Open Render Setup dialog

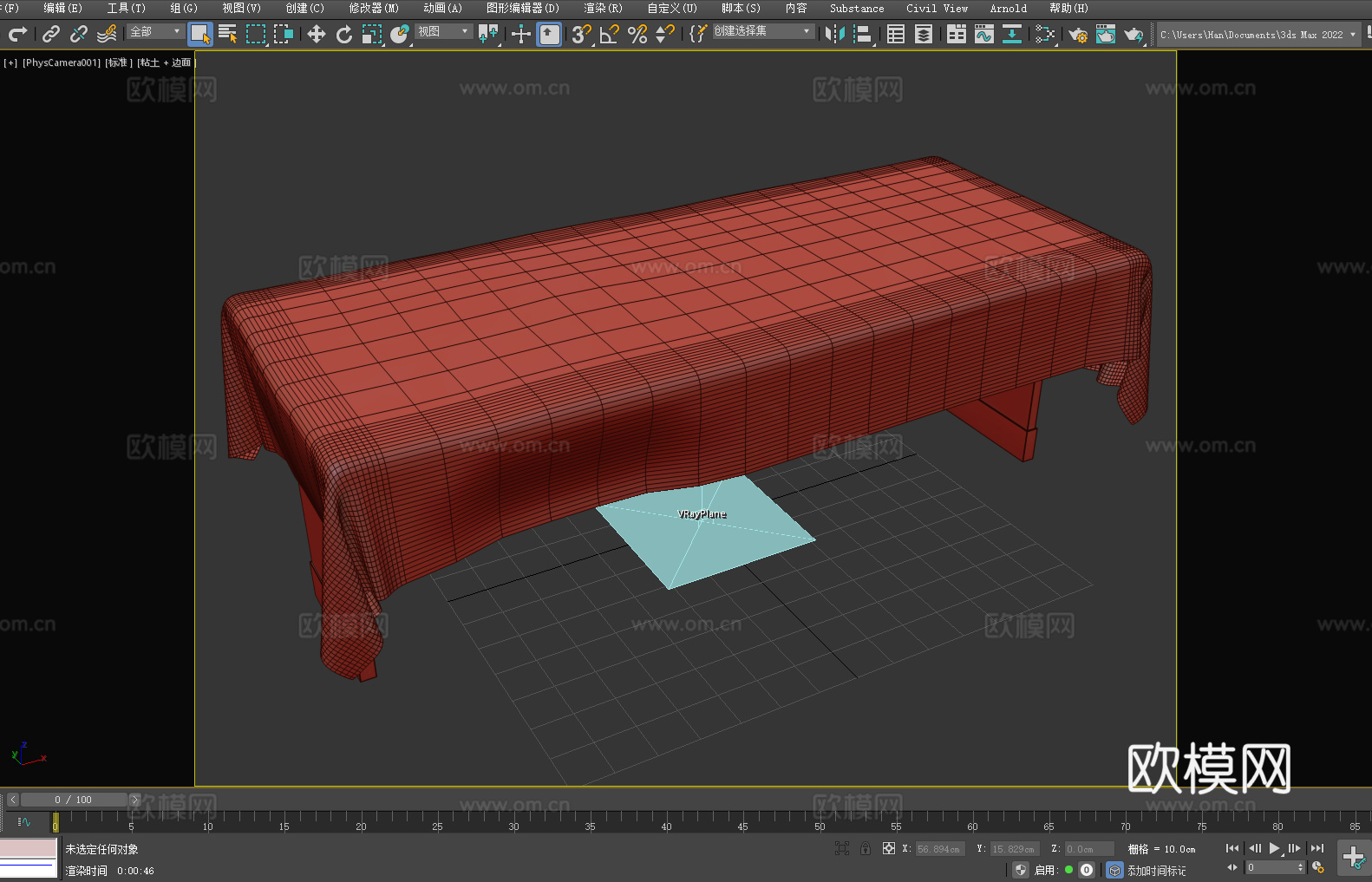(x=1078, y=35)
